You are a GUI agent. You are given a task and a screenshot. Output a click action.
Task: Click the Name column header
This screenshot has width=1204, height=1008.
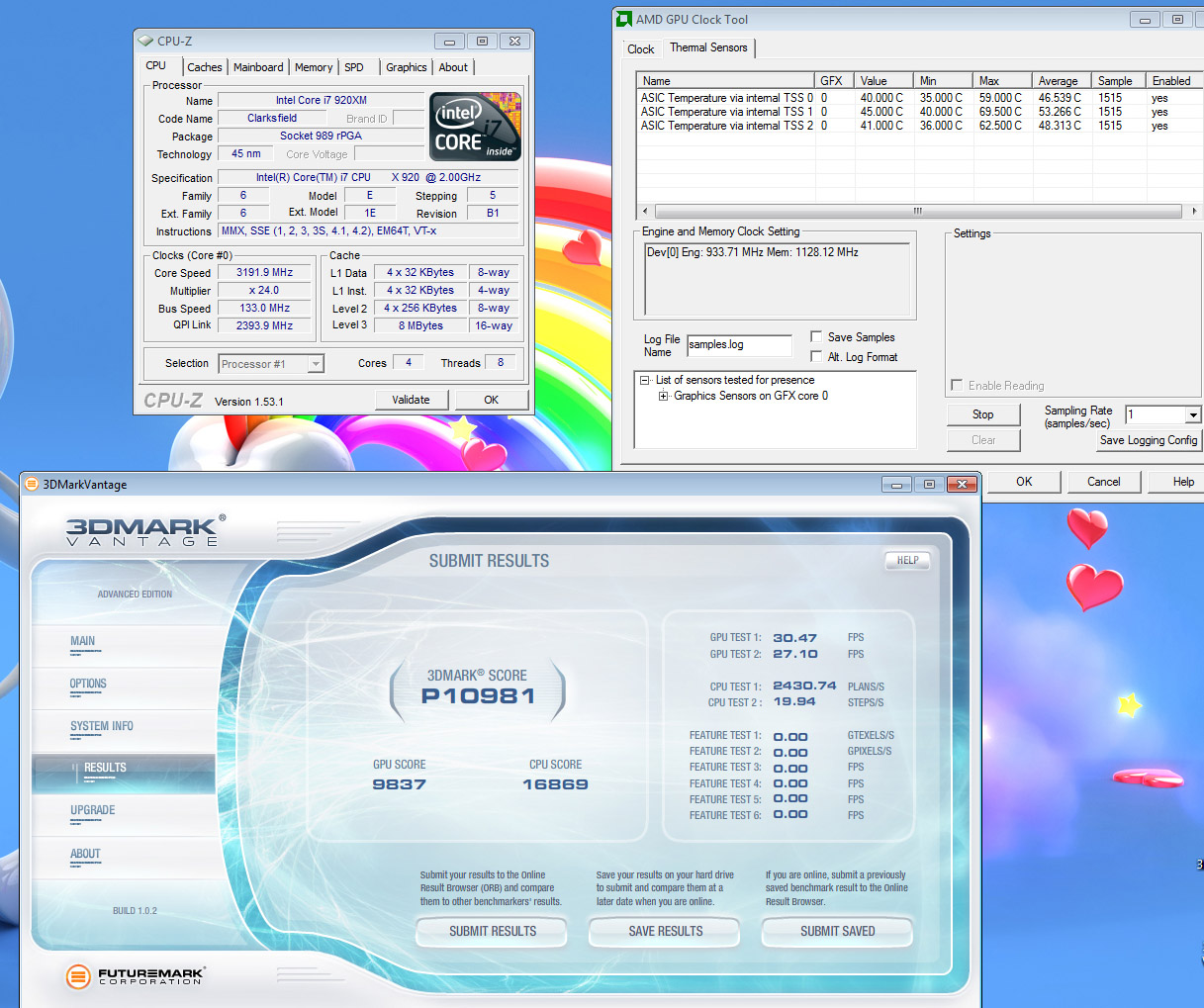[725, 81]
